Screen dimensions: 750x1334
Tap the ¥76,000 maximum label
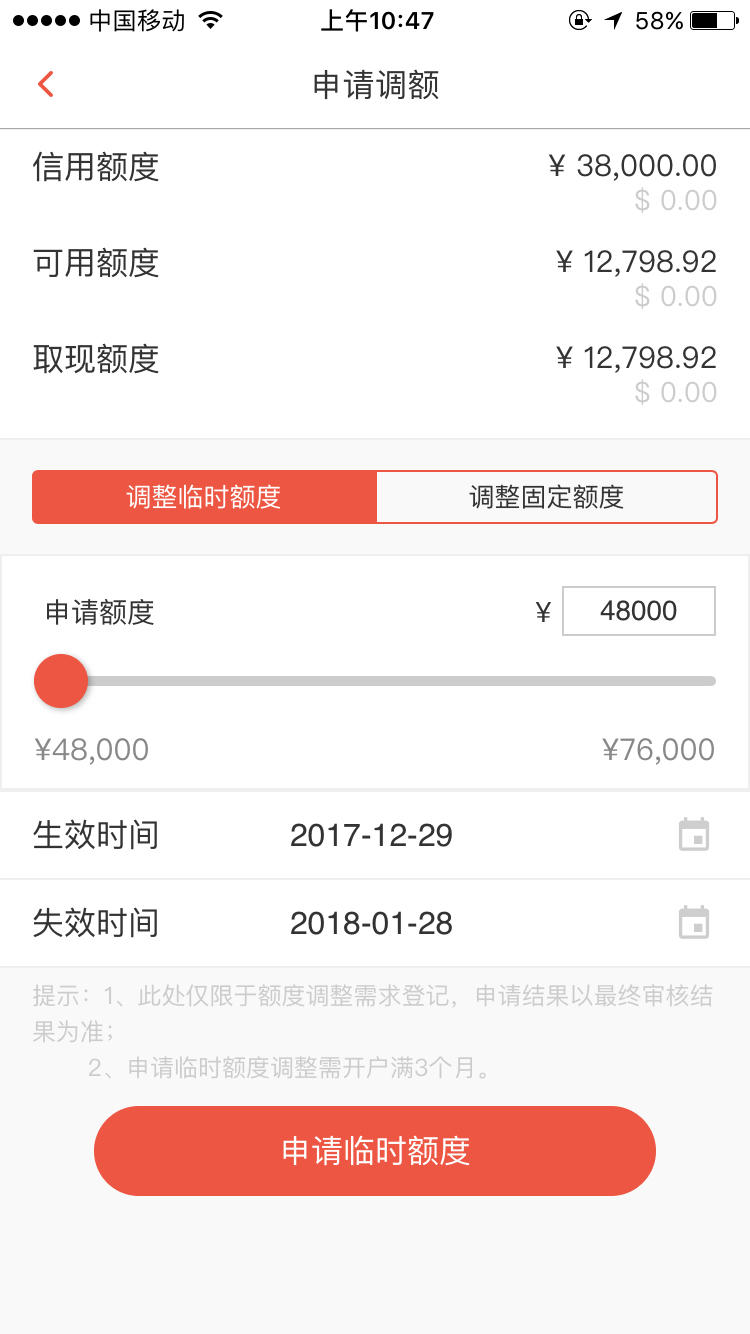tap(658, 749)
